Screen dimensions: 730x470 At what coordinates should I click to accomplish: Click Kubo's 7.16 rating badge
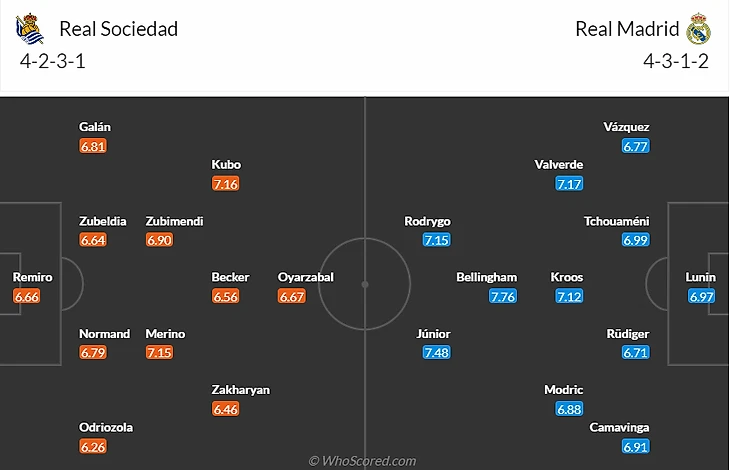tap(226, 184)
